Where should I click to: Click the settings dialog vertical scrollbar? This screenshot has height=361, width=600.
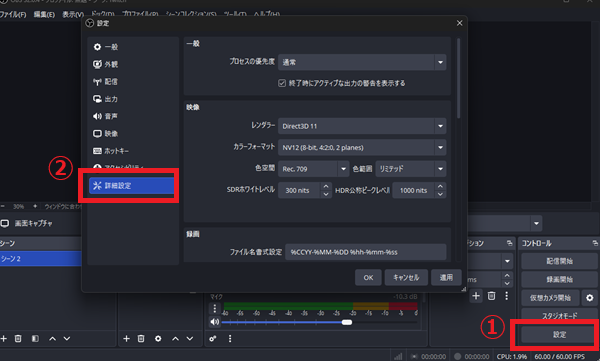coord(458,78)
